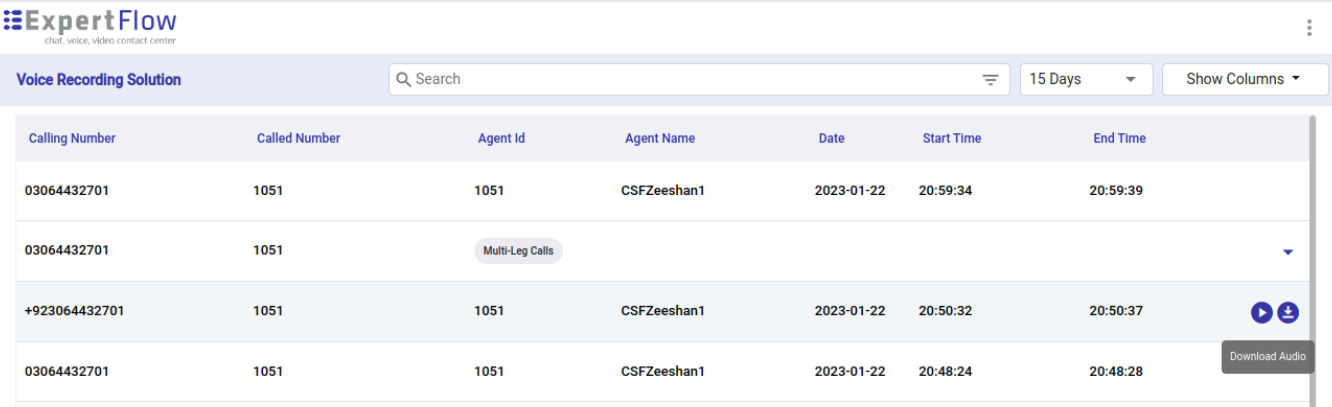The height and width of the screenshot is (407, 1332).
Task: Click the Multi-Leg Calls badge
Action: point(518,251)
